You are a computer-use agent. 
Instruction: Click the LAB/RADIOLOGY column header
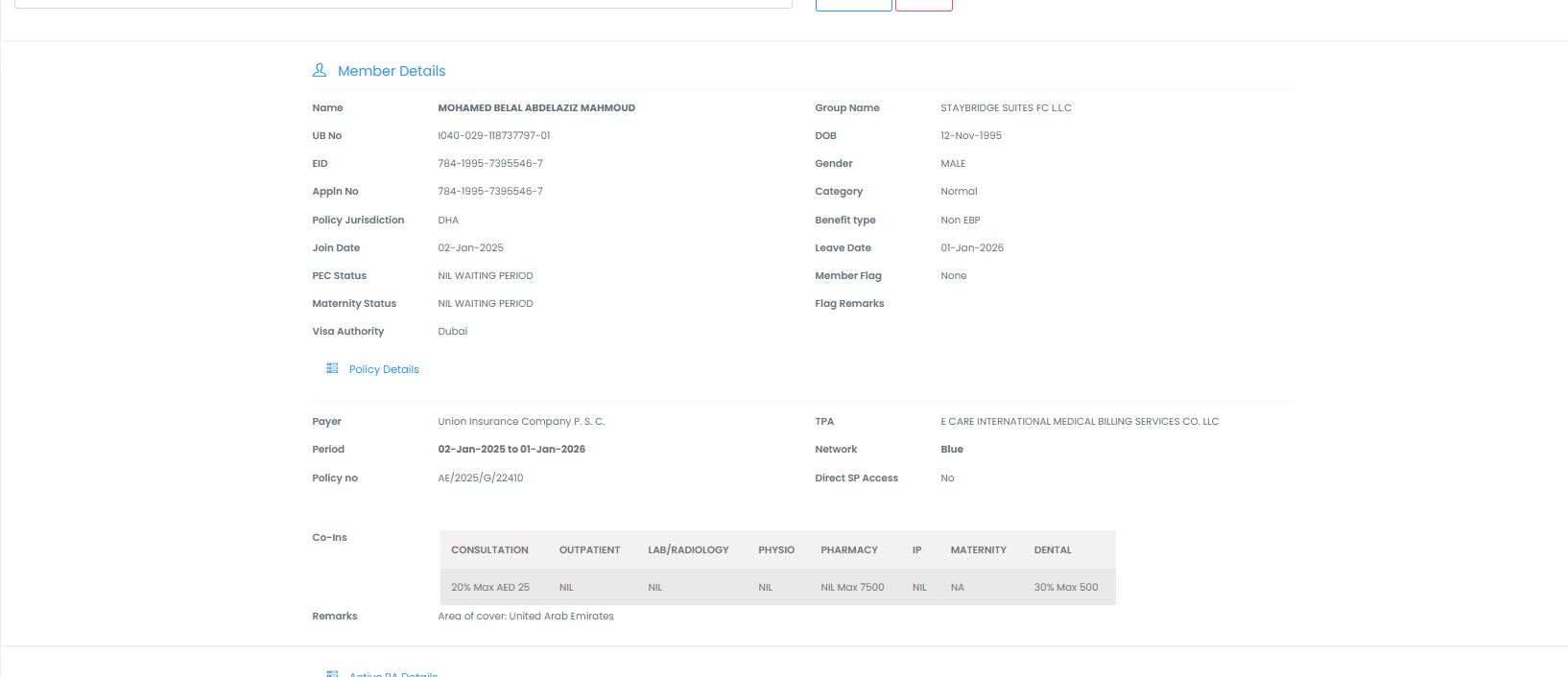click(x=688, y=549)
